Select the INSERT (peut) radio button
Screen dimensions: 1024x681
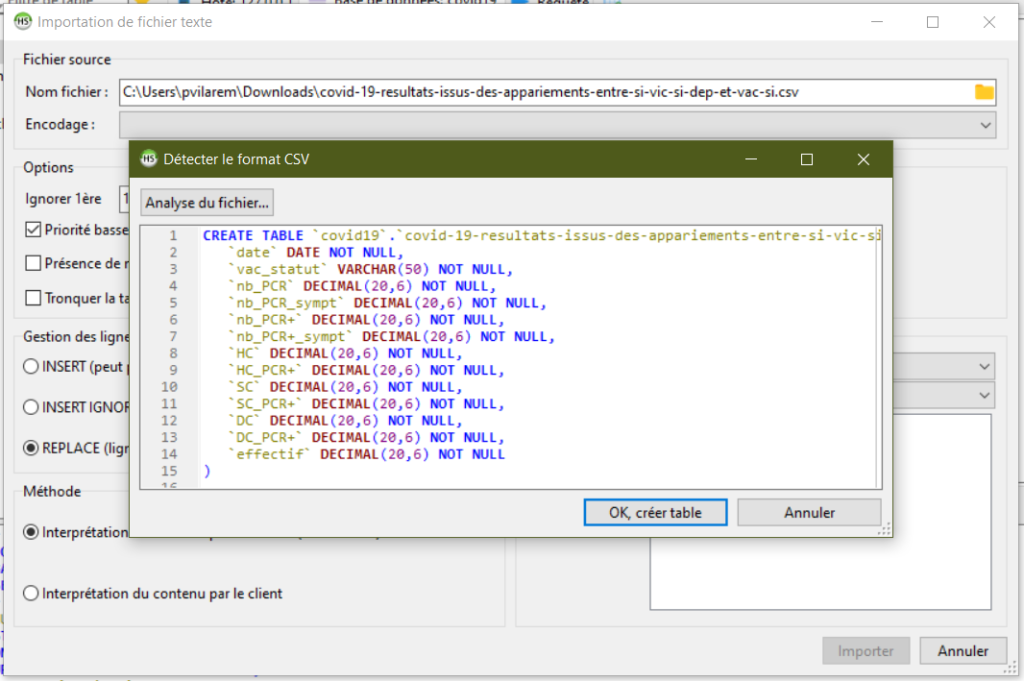[31, 366]
